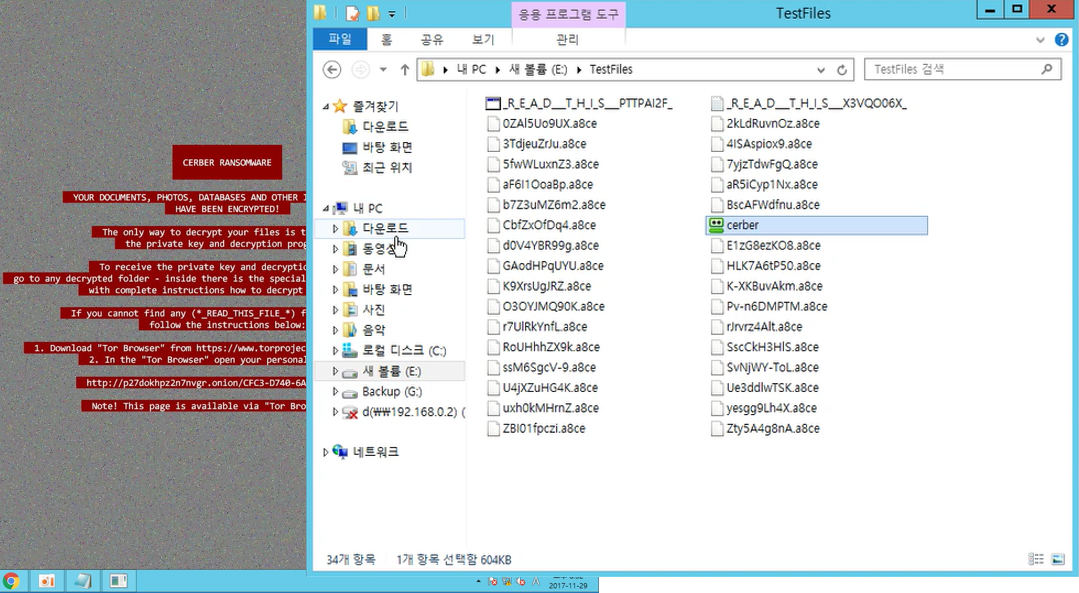This screenshot has width=1079, height=593.
Task: Open the 홈 ribbon tab
Action: pyautogui.click(x=387, y=40)
